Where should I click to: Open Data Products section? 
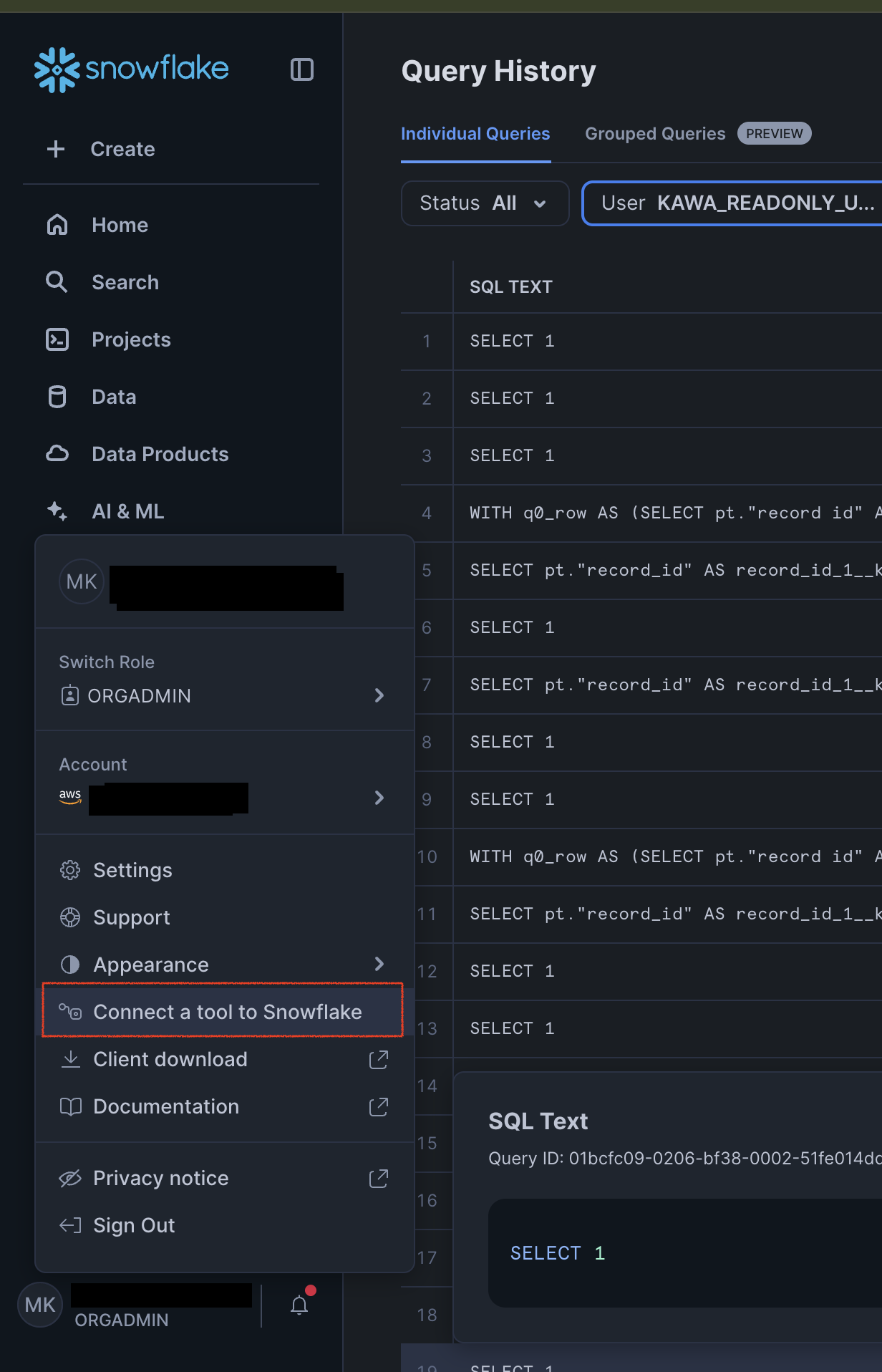[x=160, y=454]
